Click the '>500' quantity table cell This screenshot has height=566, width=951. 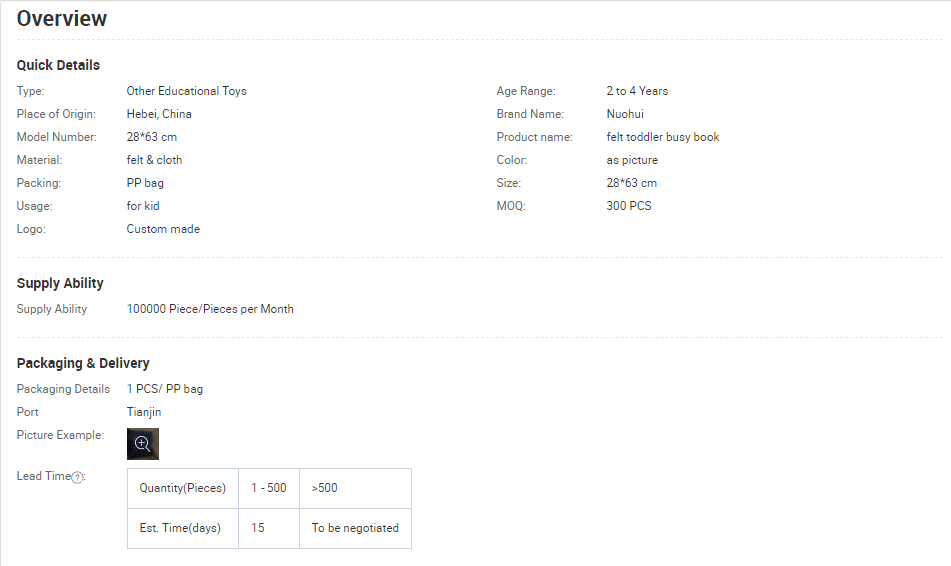pos(355,488)
